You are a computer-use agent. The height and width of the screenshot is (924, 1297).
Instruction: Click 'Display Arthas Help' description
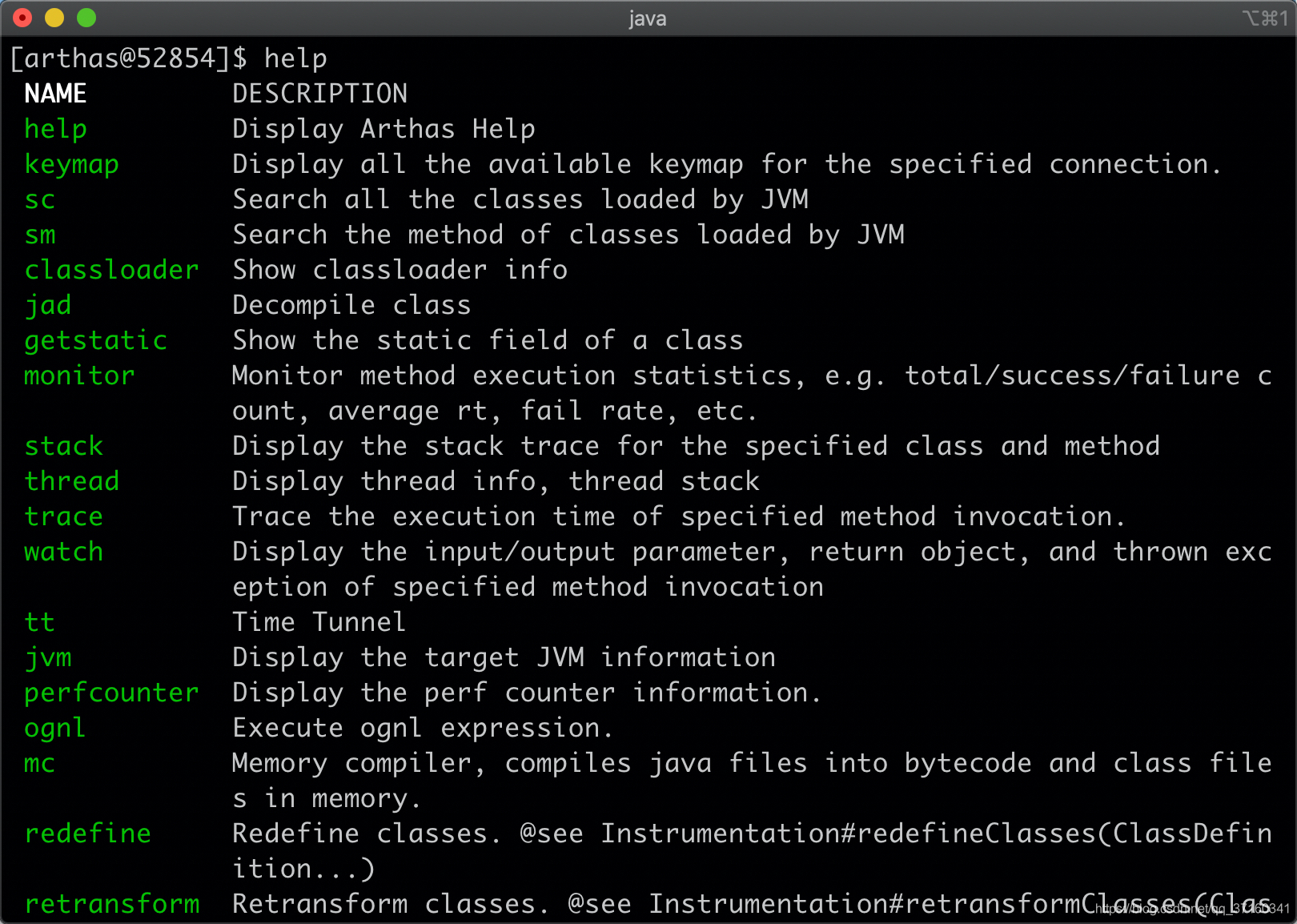(384, 129)
